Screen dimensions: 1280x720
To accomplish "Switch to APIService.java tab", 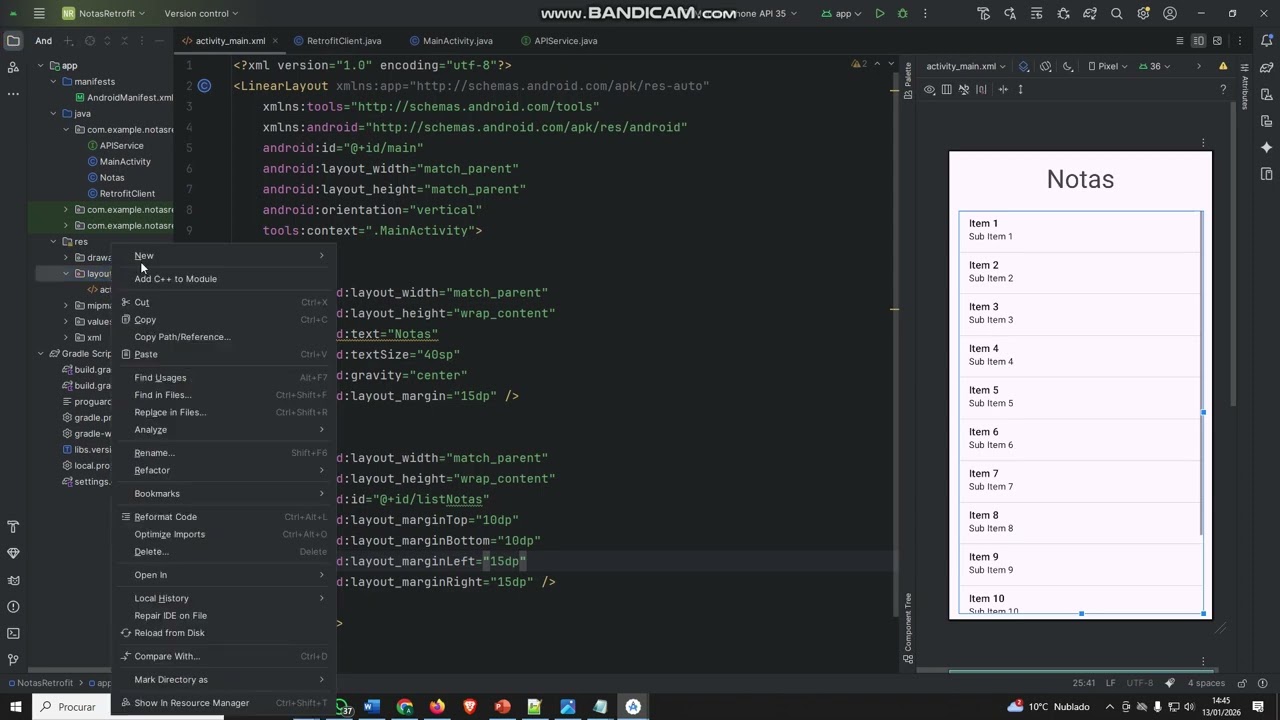I will pyautogui.click(x=558, y=41).
